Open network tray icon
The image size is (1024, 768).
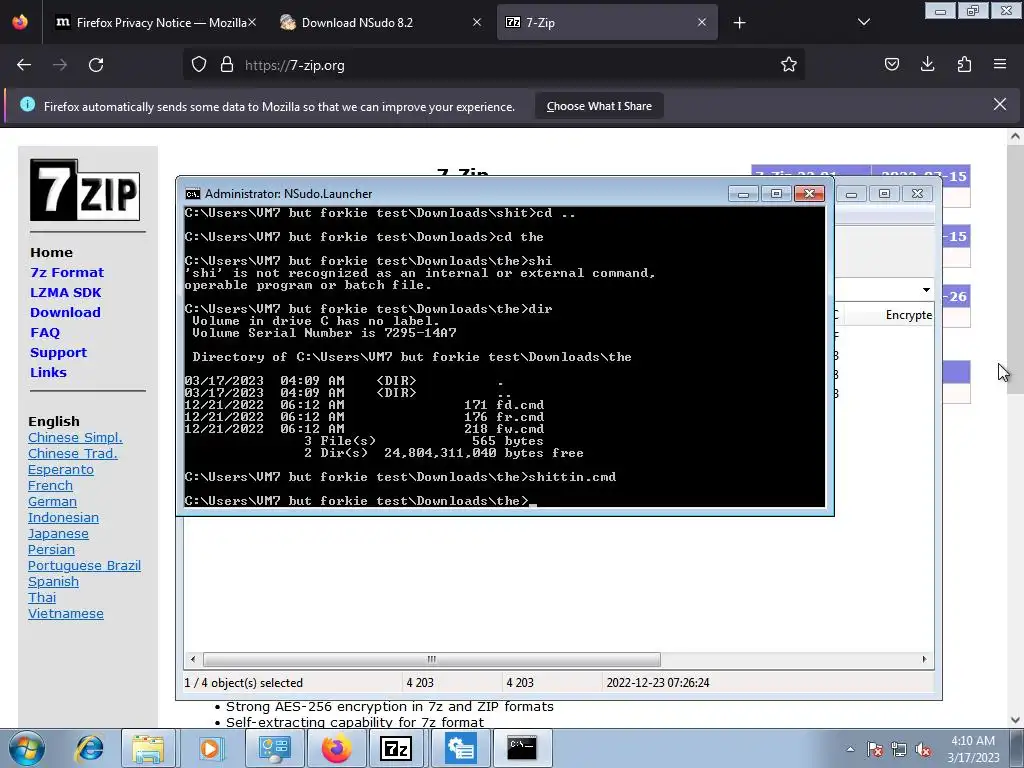tap(899, 749)
